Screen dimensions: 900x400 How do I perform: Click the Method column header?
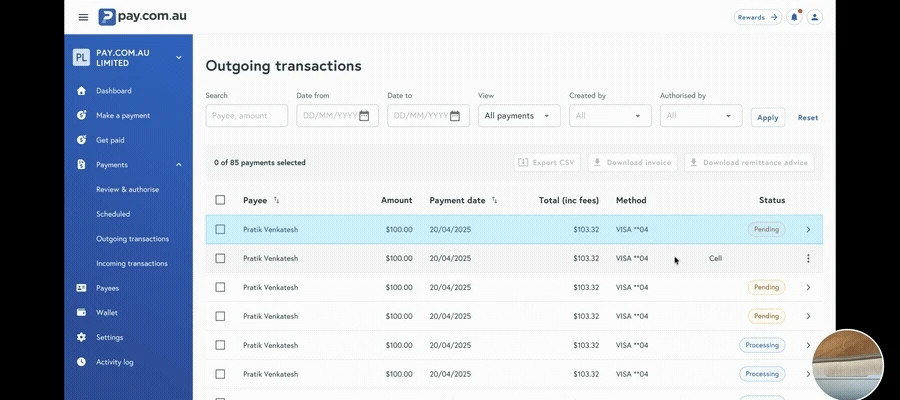[x=631, y=200]
